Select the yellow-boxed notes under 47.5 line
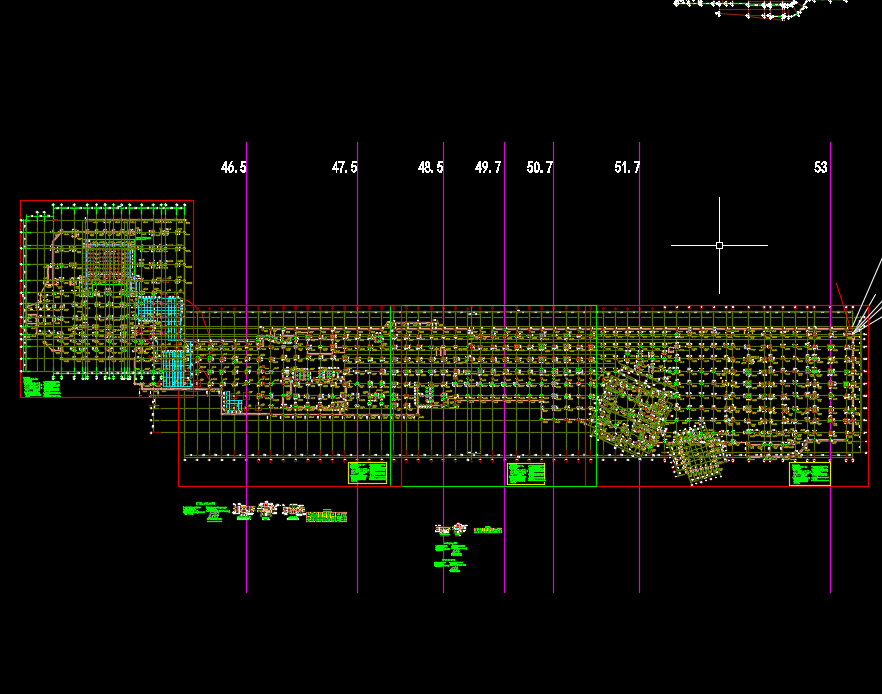The image size is (882, 694). (367, 473)
